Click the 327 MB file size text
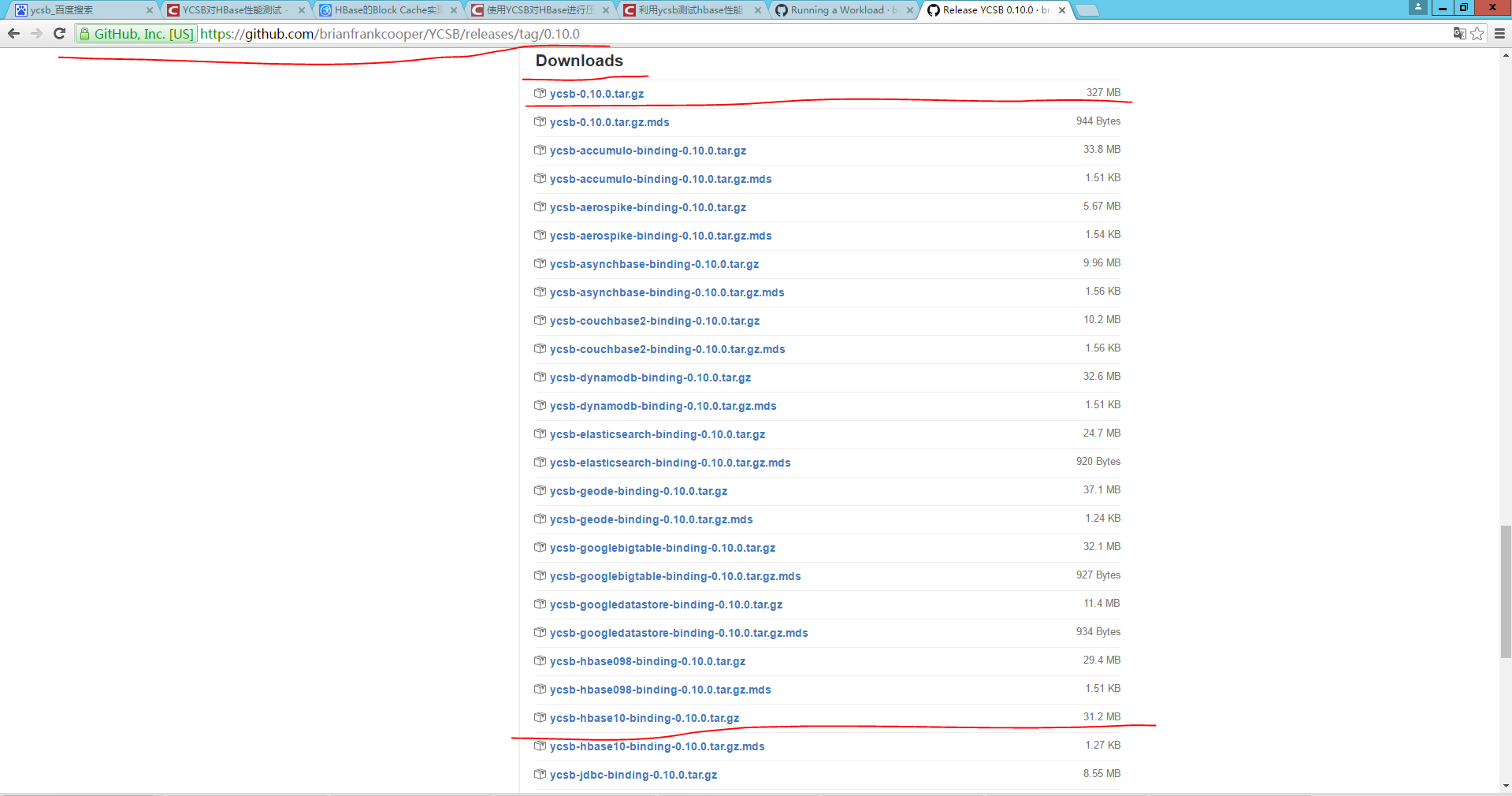Image resolution: width=1512 pixels, height=796 pixels. tap(1103, 92)
